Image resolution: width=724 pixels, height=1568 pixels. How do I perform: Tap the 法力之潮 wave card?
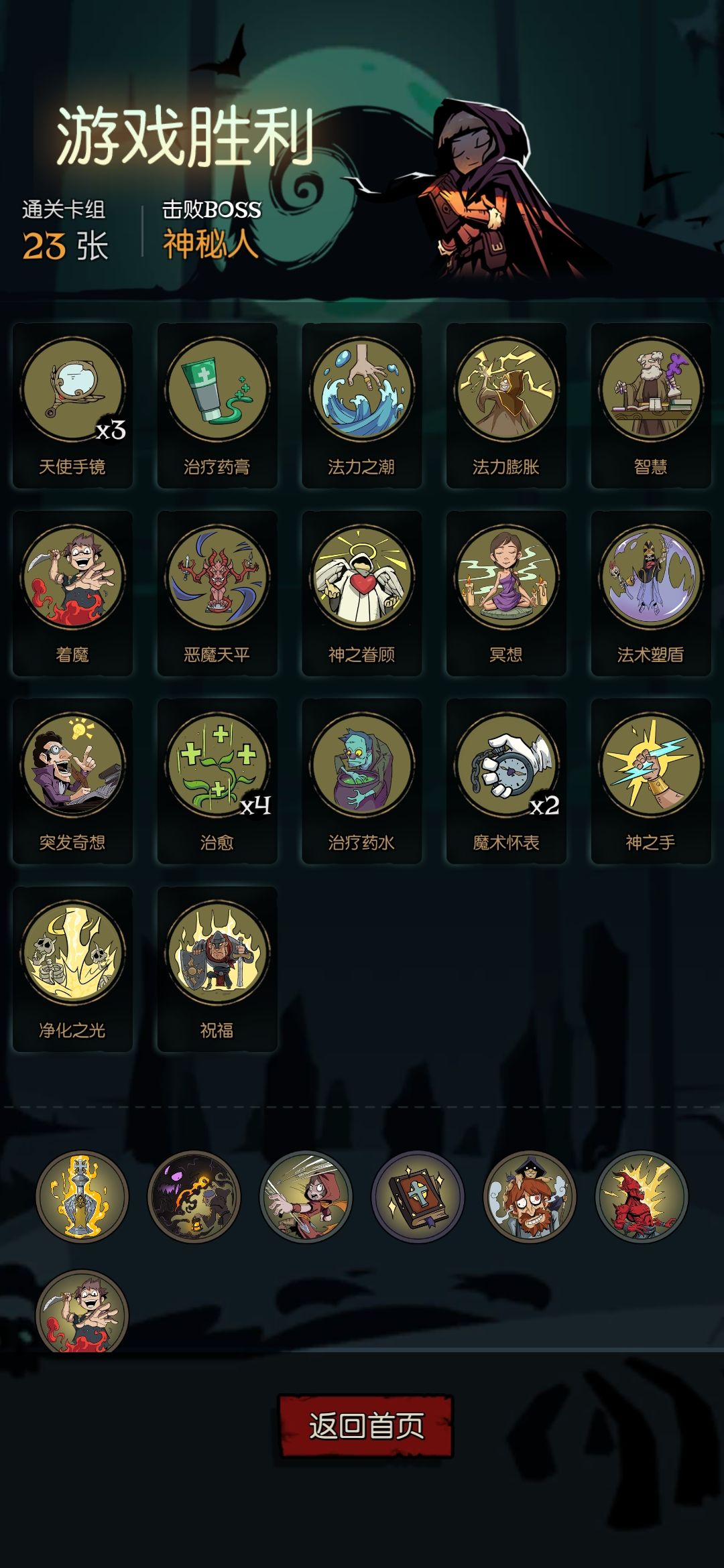[x=362, y=405]
